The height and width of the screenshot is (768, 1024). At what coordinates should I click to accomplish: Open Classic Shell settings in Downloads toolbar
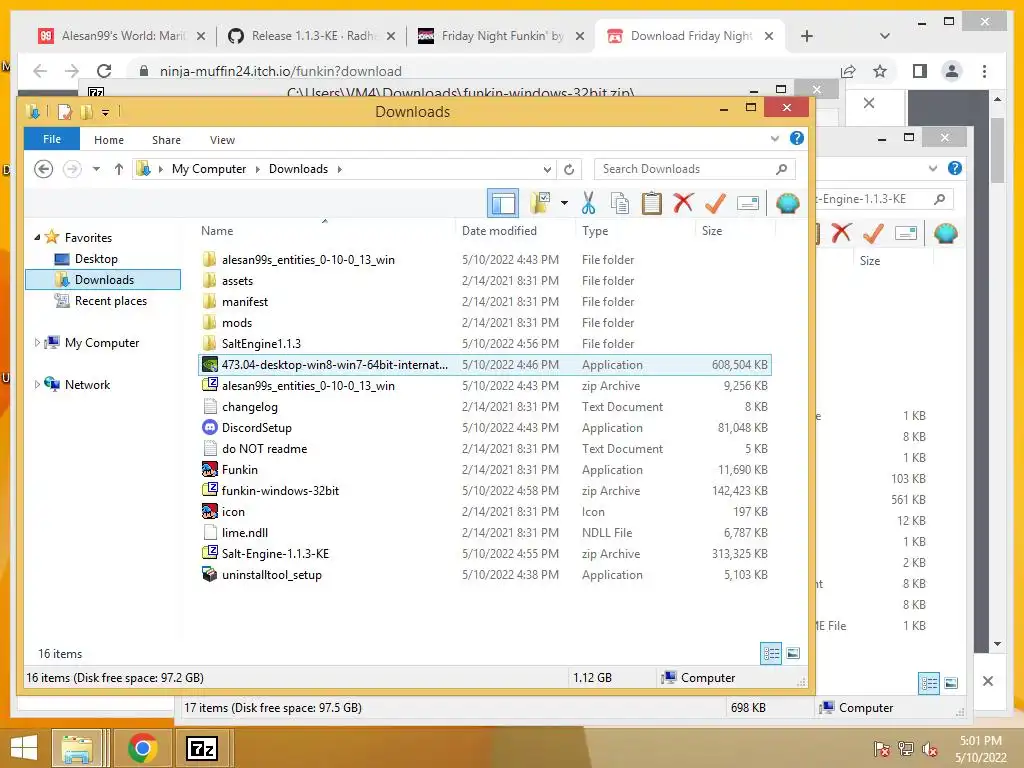point(788,204)
